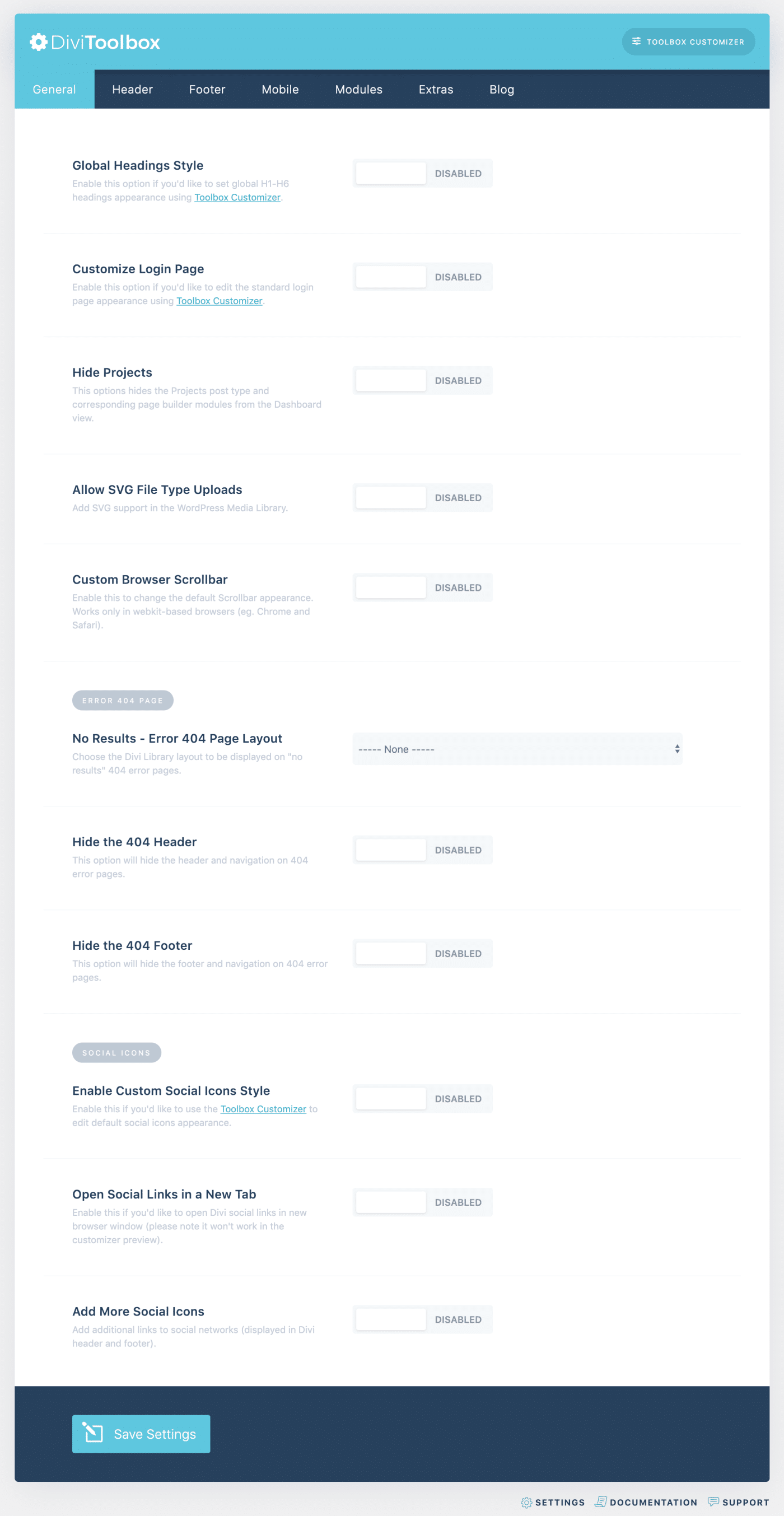This screenshot has width=784, height=1516.
Task: Click the Save Settings button
Action: coord(141,1434)
